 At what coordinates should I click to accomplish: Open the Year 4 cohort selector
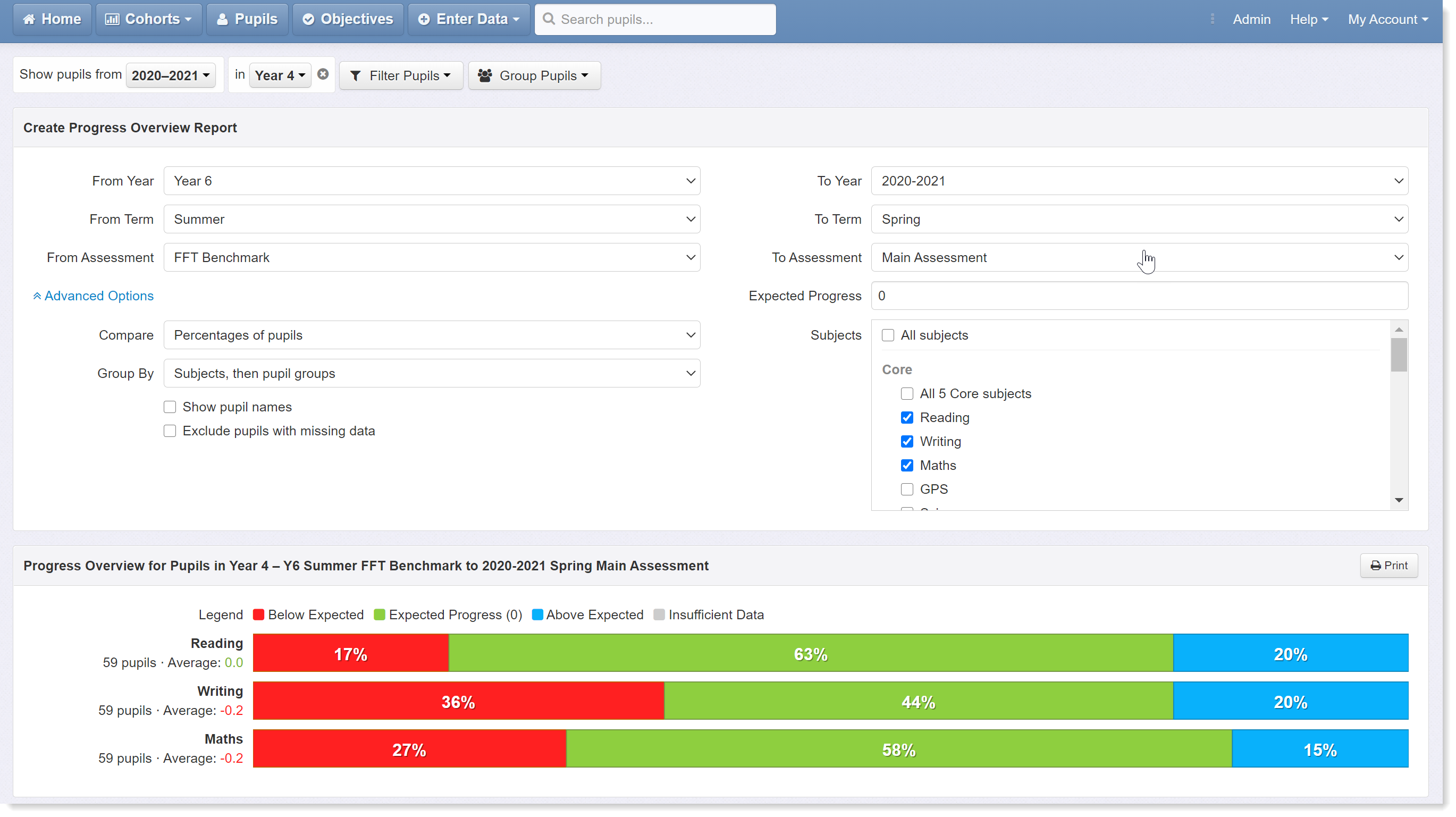[280, 75]
